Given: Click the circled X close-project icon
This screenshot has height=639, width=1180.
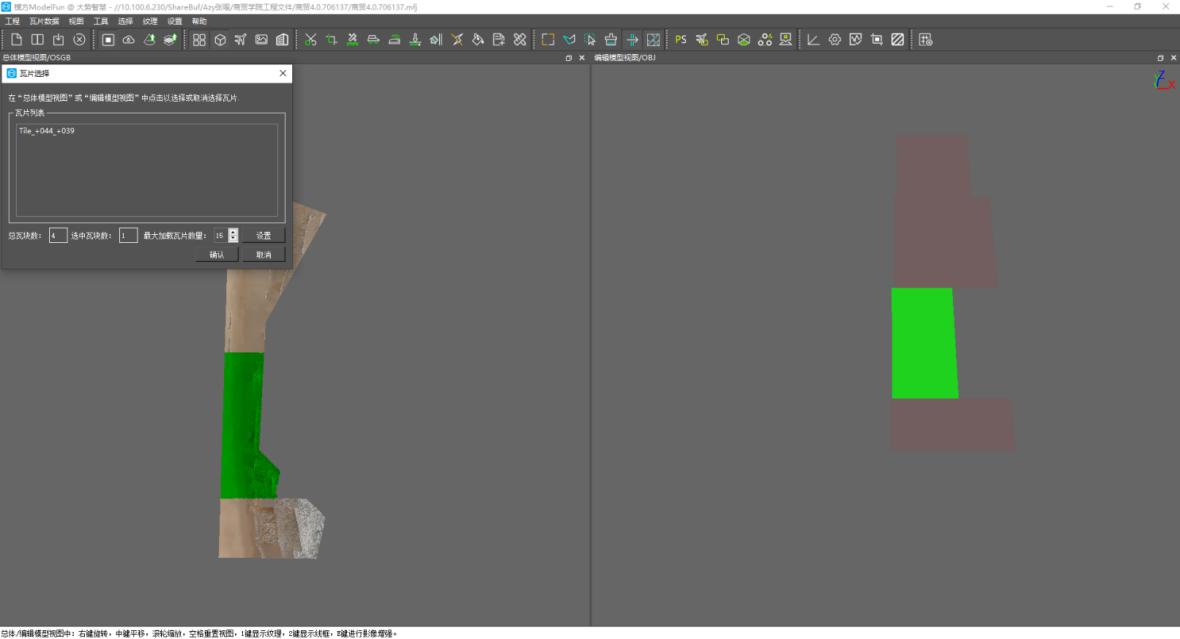Looking at the screenshot, I should tap(79, 39).
